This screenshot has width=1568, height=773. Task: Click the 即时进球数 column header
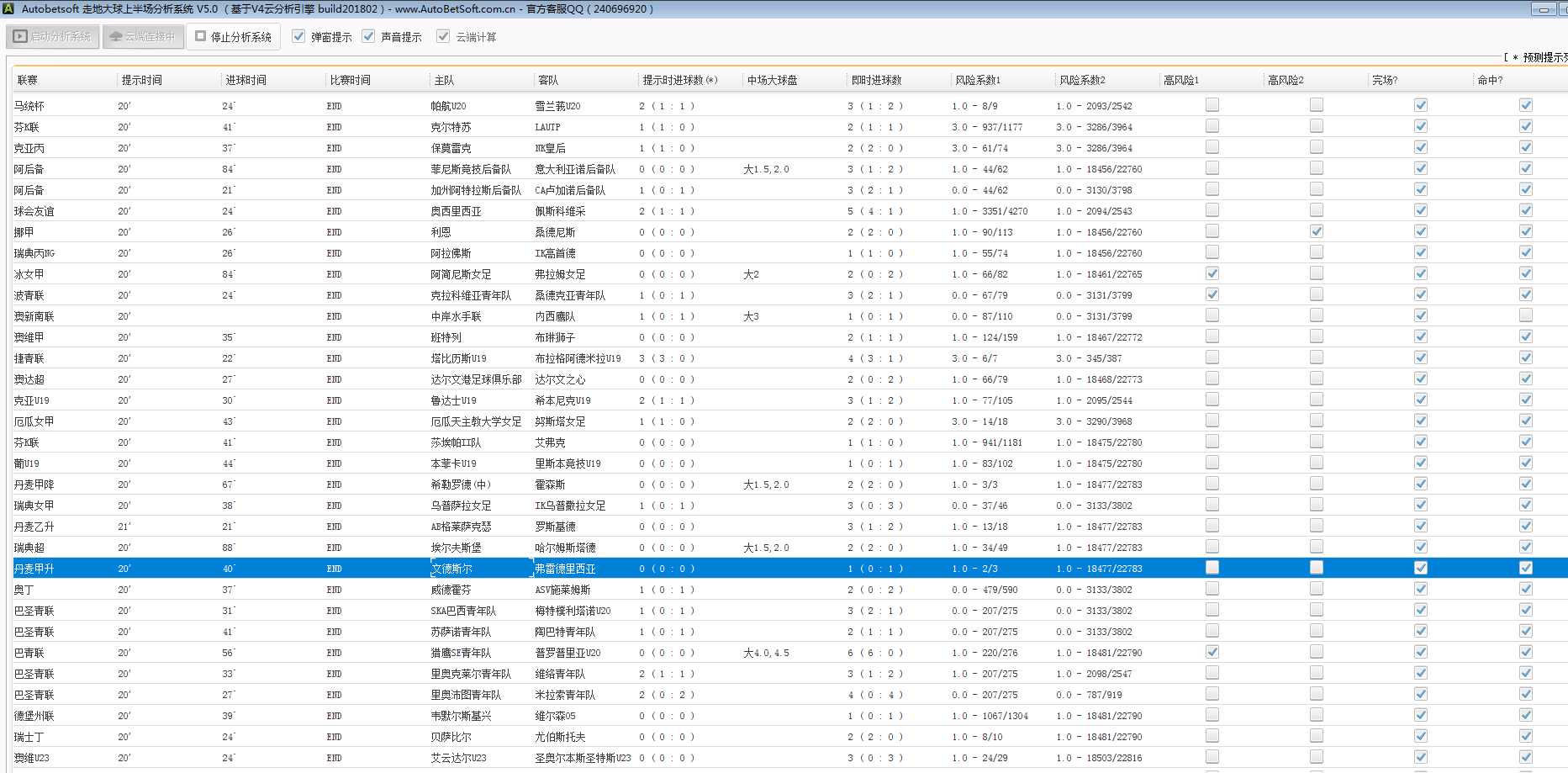(876, 80)
